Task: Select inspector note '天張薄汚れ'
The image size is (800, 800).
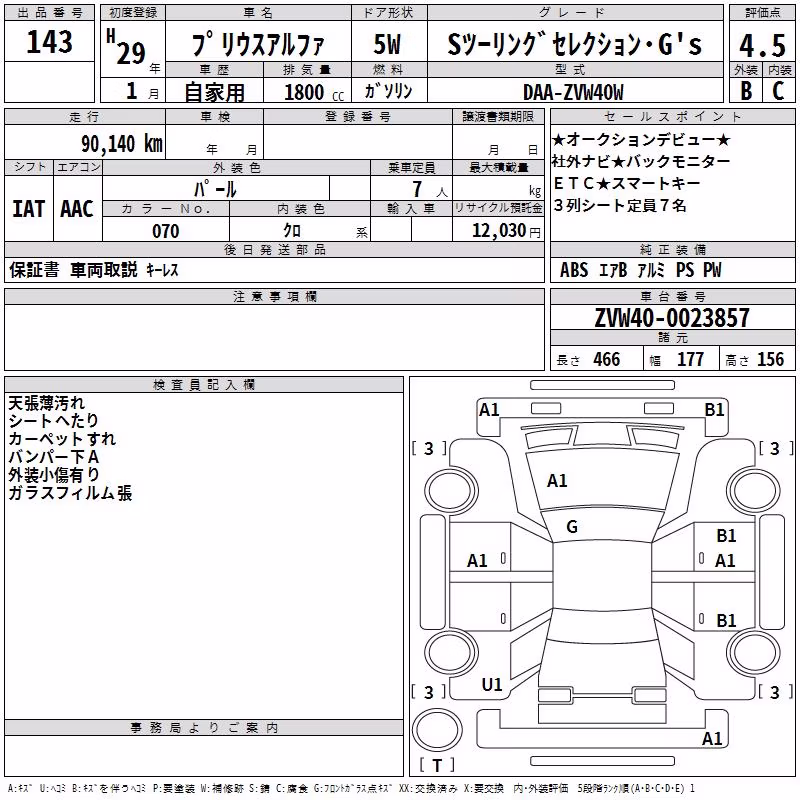Action: point(46,403)
